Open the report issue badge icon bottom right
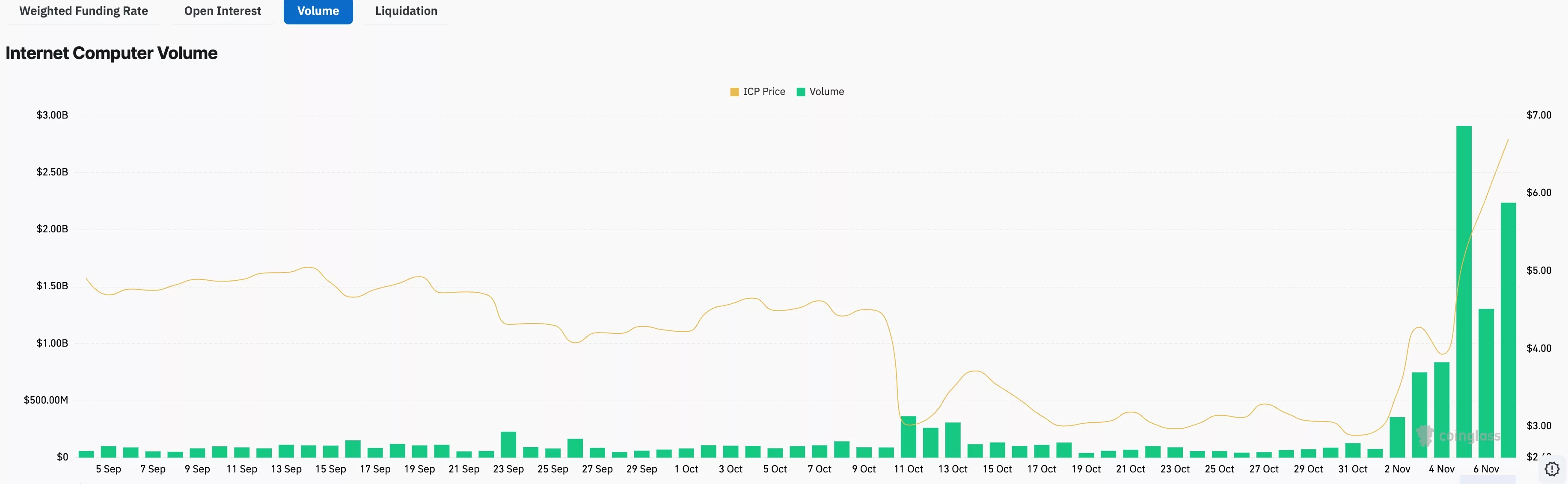Image resolution: width=1568 pixels, height=484 pixels. (1553, 469)
